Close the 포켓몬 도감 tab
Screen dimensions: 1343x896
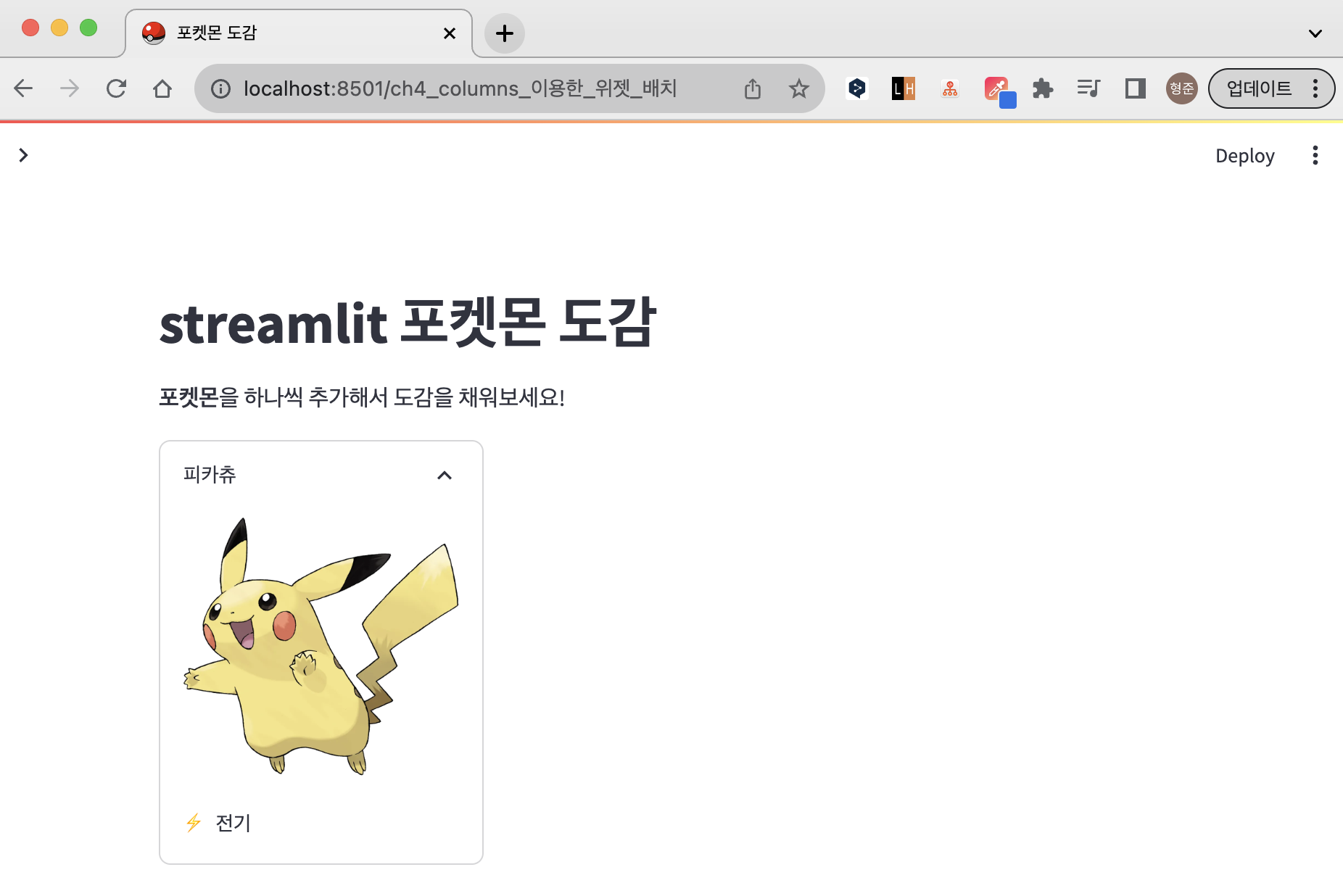(x=450, y=33)
